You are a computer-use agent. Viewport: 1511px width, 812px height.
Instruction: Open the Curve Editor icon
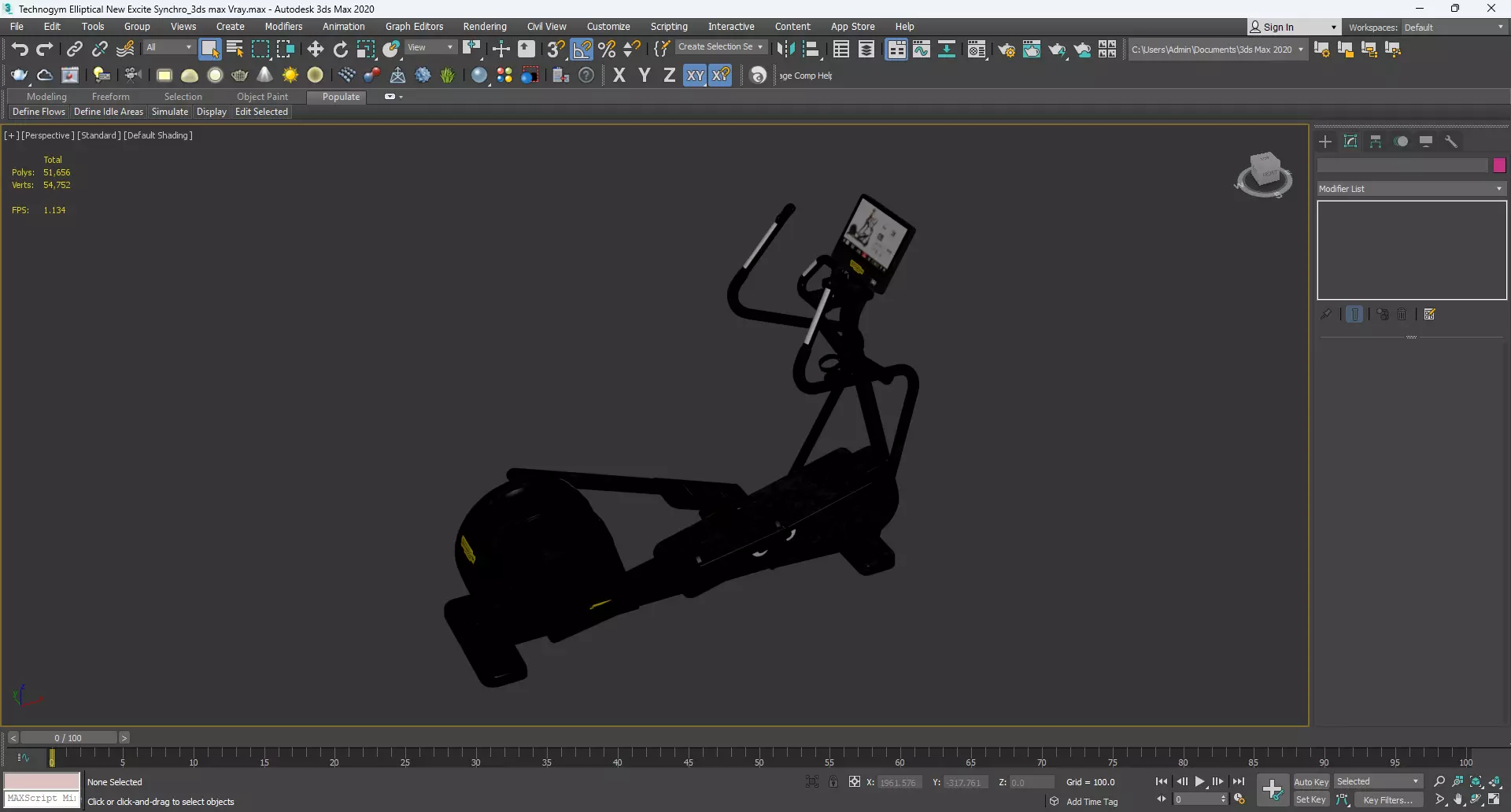(x=922, y=49)
